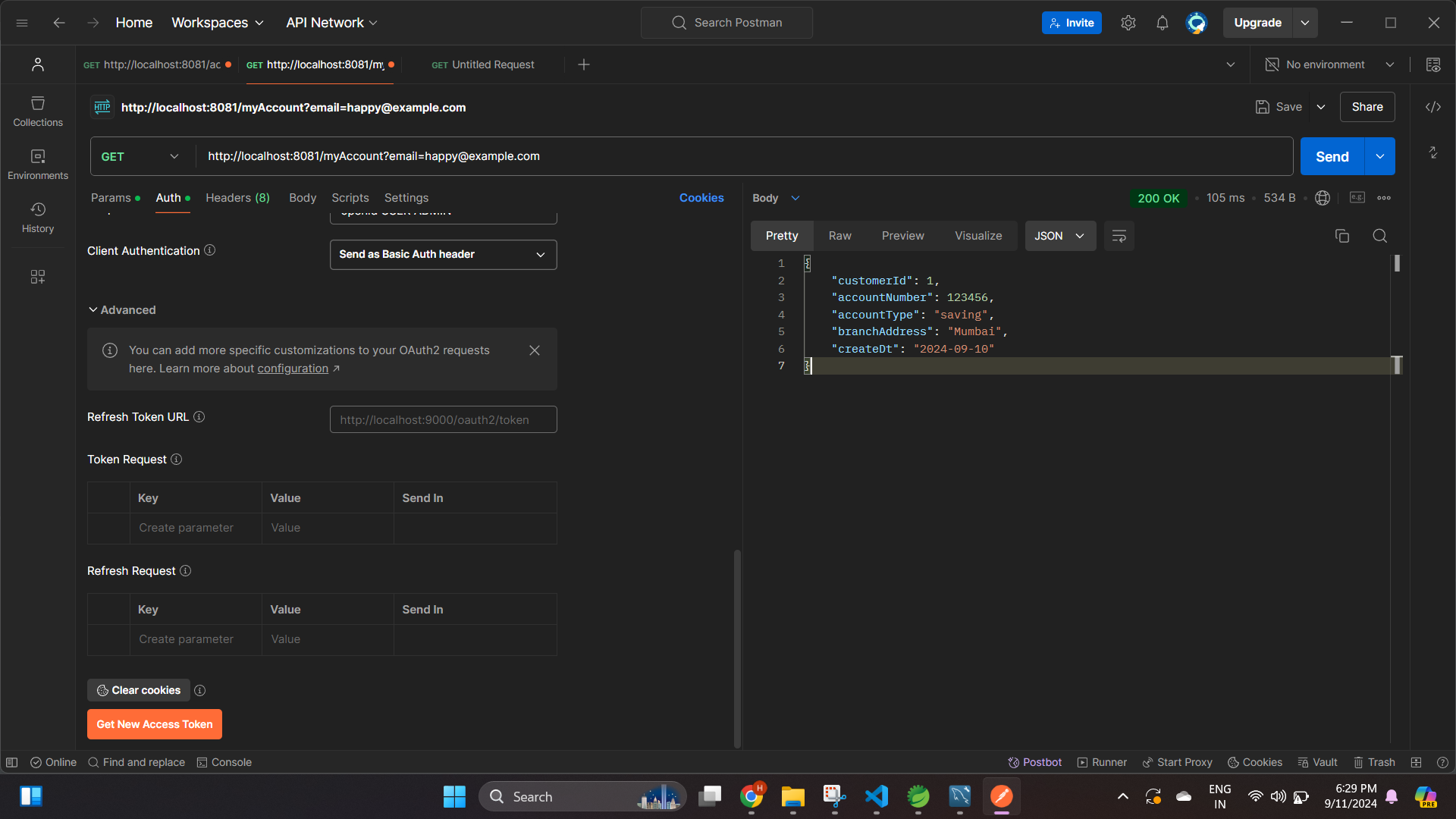Open the Windows Start menu

click(x=454, y=796)
